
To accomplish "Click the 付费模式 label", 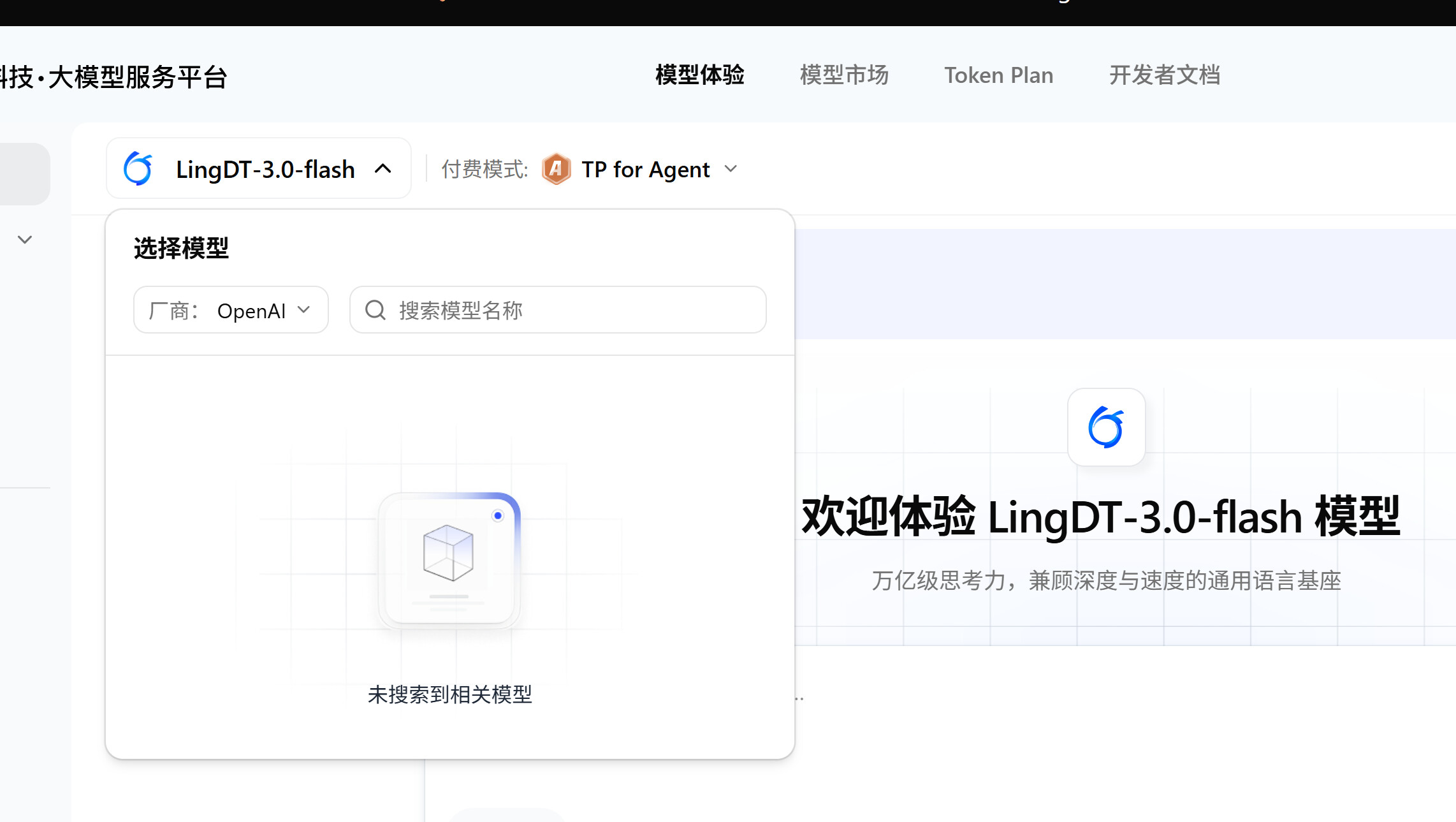I will (x=484, y=169).
